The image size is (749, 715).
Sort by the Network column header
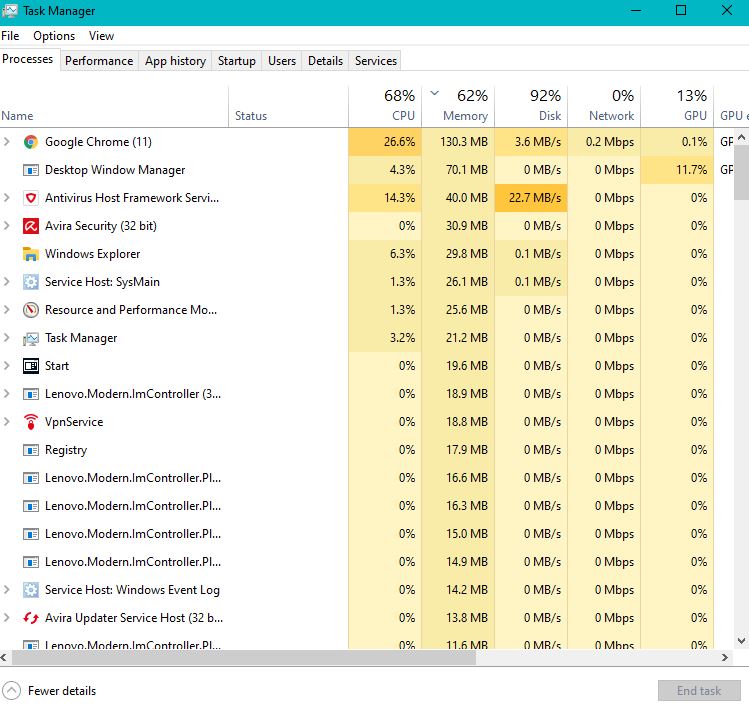pyautogui.click(x=604, y=106)
